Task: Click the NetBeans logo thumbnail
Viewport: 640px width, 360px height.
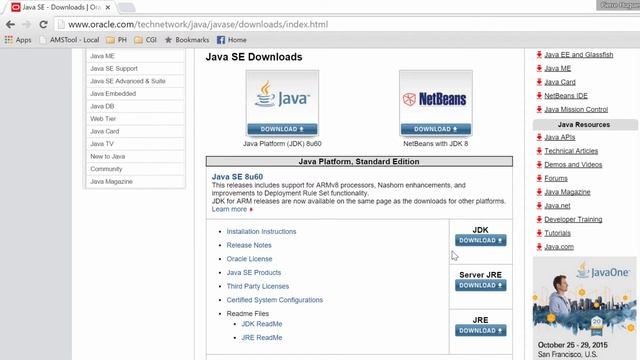Action: click(x=436, y=97)
